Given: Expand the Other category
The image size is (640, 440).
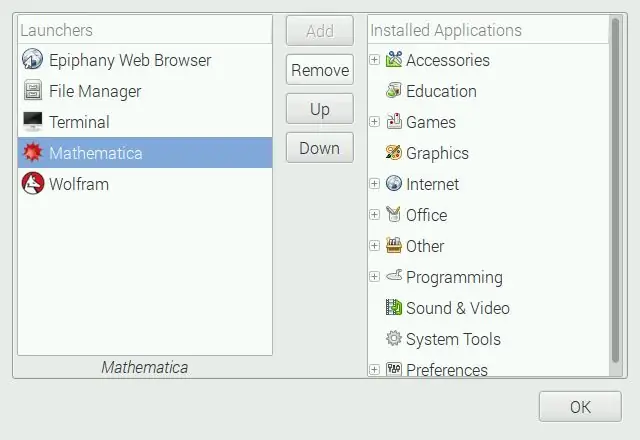Looking at the screenshot, I should 374,246.
